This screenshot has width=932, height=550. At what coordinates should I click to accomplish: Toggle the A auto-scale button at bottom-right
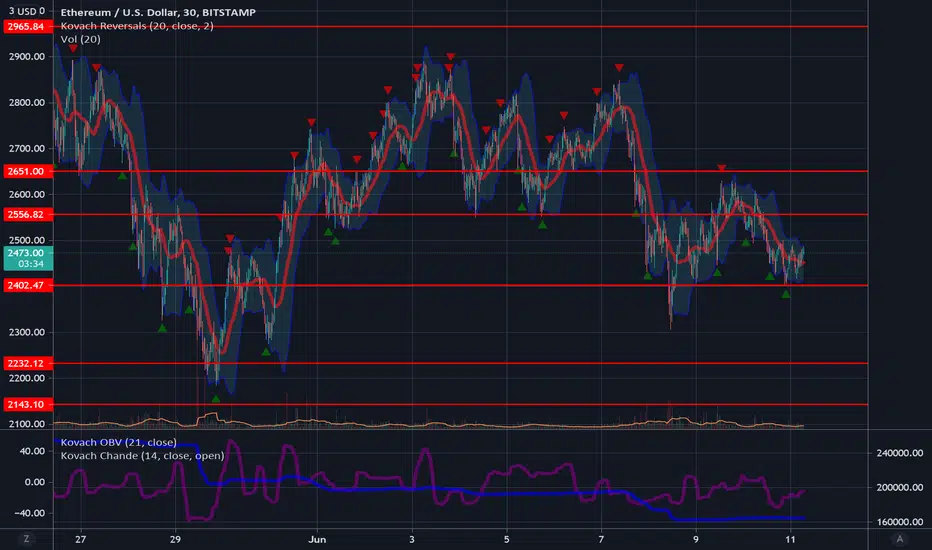[899, 539]
